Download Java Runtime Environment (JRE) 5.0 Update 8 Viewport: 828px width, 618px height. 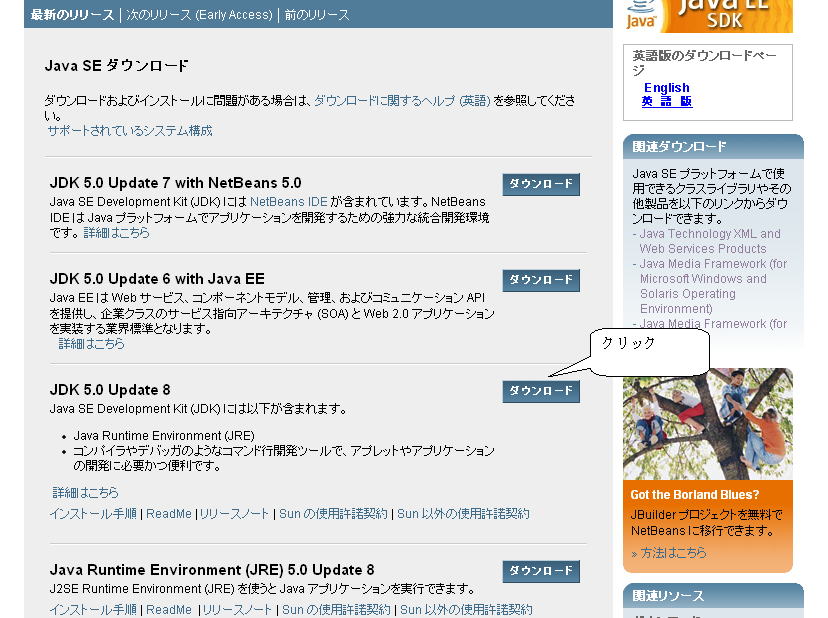541,572
